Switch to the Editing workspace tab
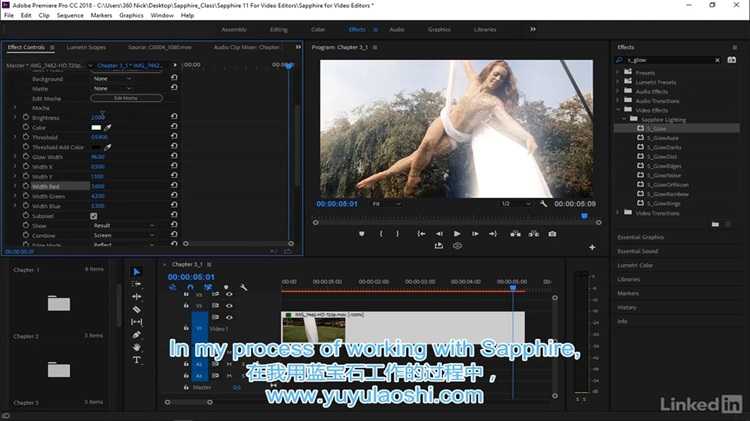Image resolution: width=750 pixels, height=421 pixels. (278, 30)
